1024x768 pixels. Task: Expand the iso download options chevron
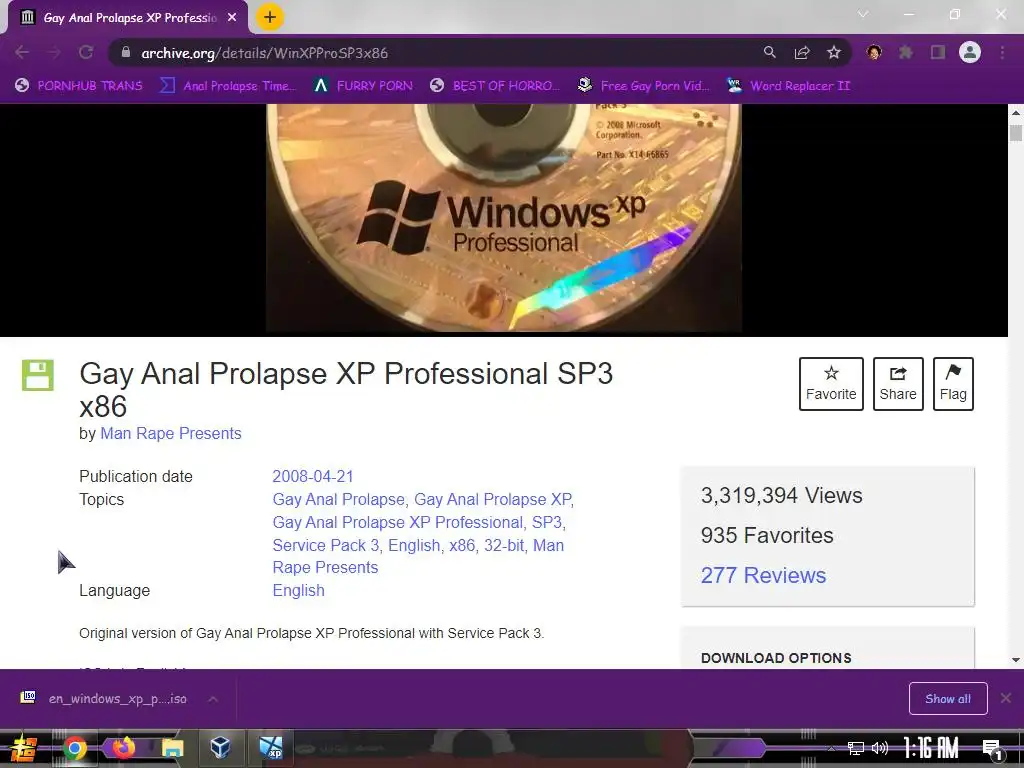pos(213,699)
